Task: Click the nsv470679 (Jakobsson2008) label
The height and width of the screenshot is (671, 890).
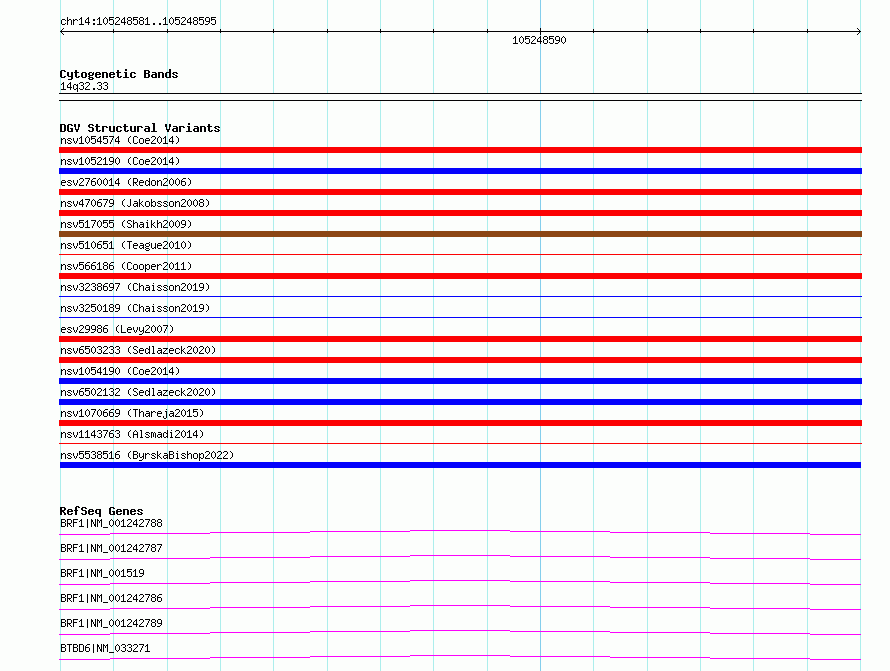Action: [135, 203]
